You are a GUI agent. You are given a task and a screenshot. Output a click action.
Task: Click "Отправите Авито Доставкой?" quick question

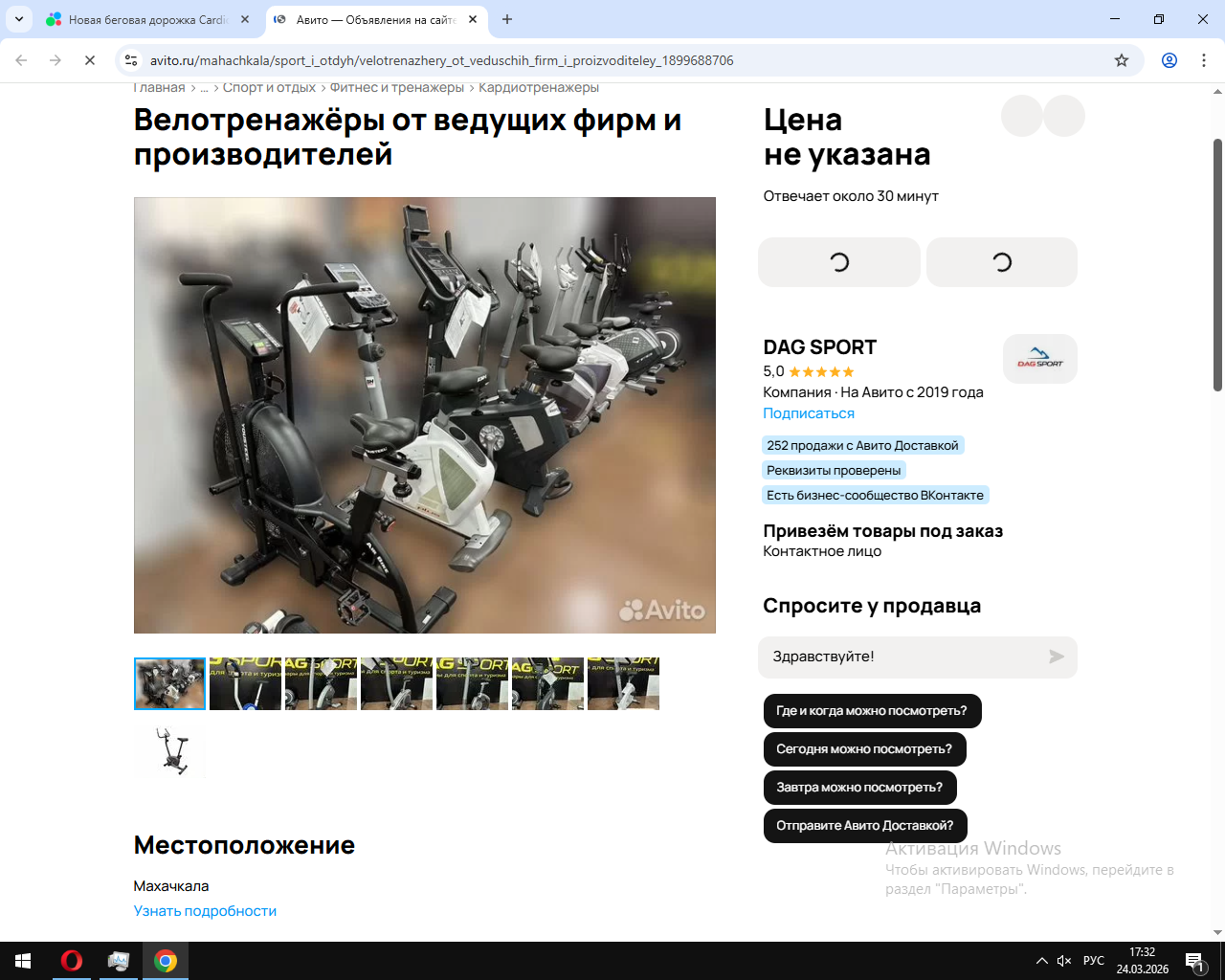pyautogui.click(x=864, y=826)
